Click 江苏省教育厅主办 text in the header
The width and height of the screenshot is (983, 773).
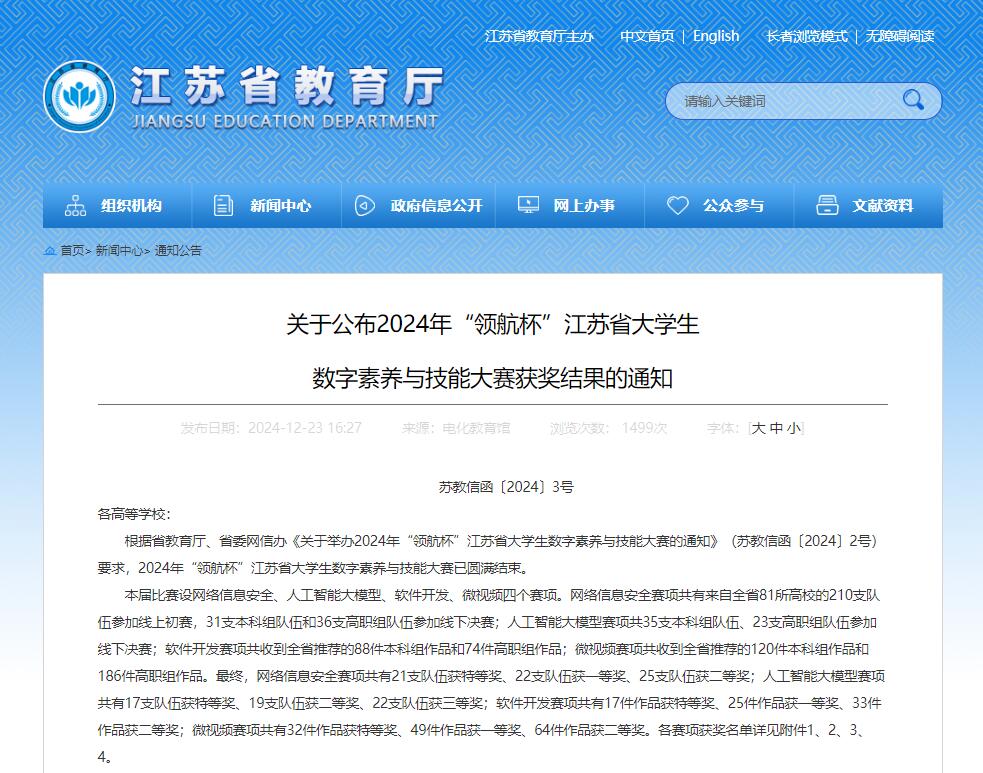[x=539, y=36]
